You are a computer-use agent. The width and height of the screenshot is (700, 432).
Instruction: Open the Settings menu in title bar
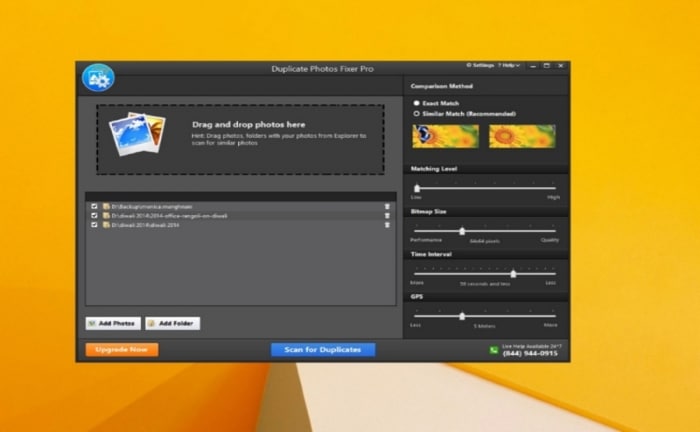point(480,66)
